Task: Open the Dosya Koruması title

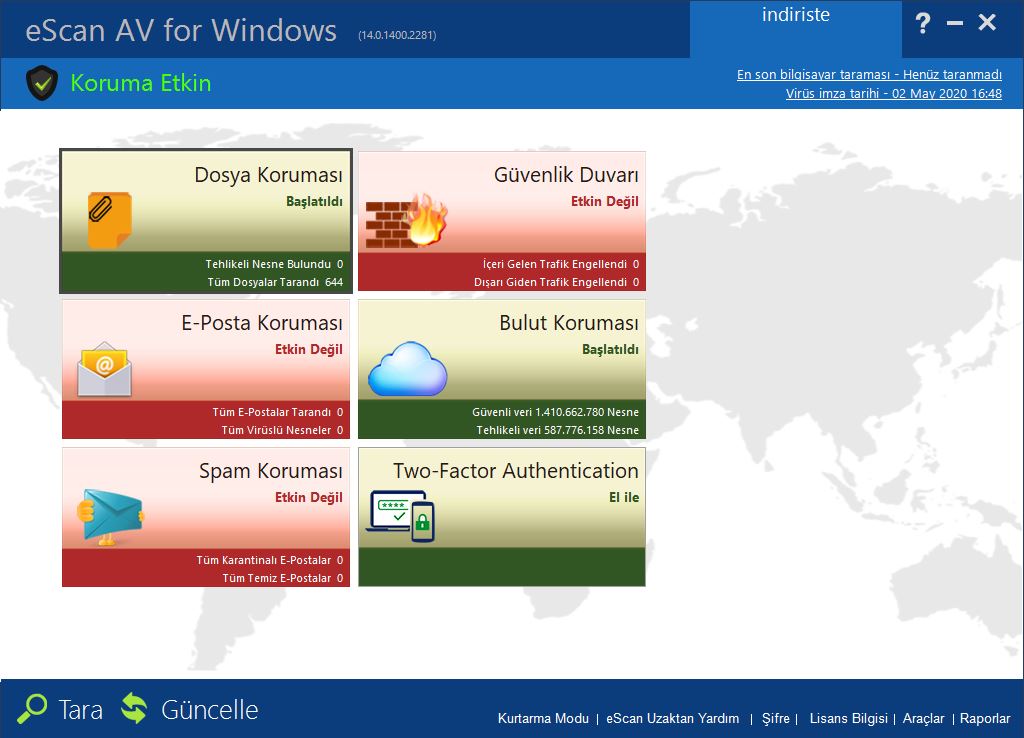Action: 268,175
